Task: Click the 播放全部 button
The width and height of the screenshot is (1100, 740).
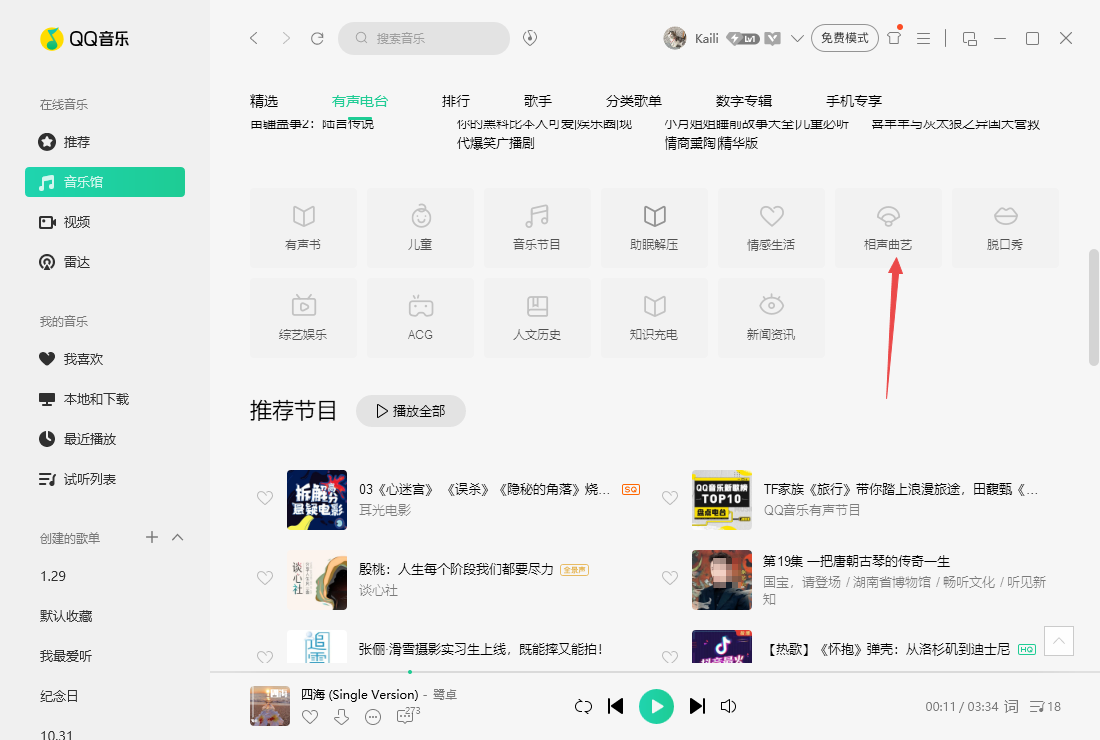Action: [x=410, y=411]
